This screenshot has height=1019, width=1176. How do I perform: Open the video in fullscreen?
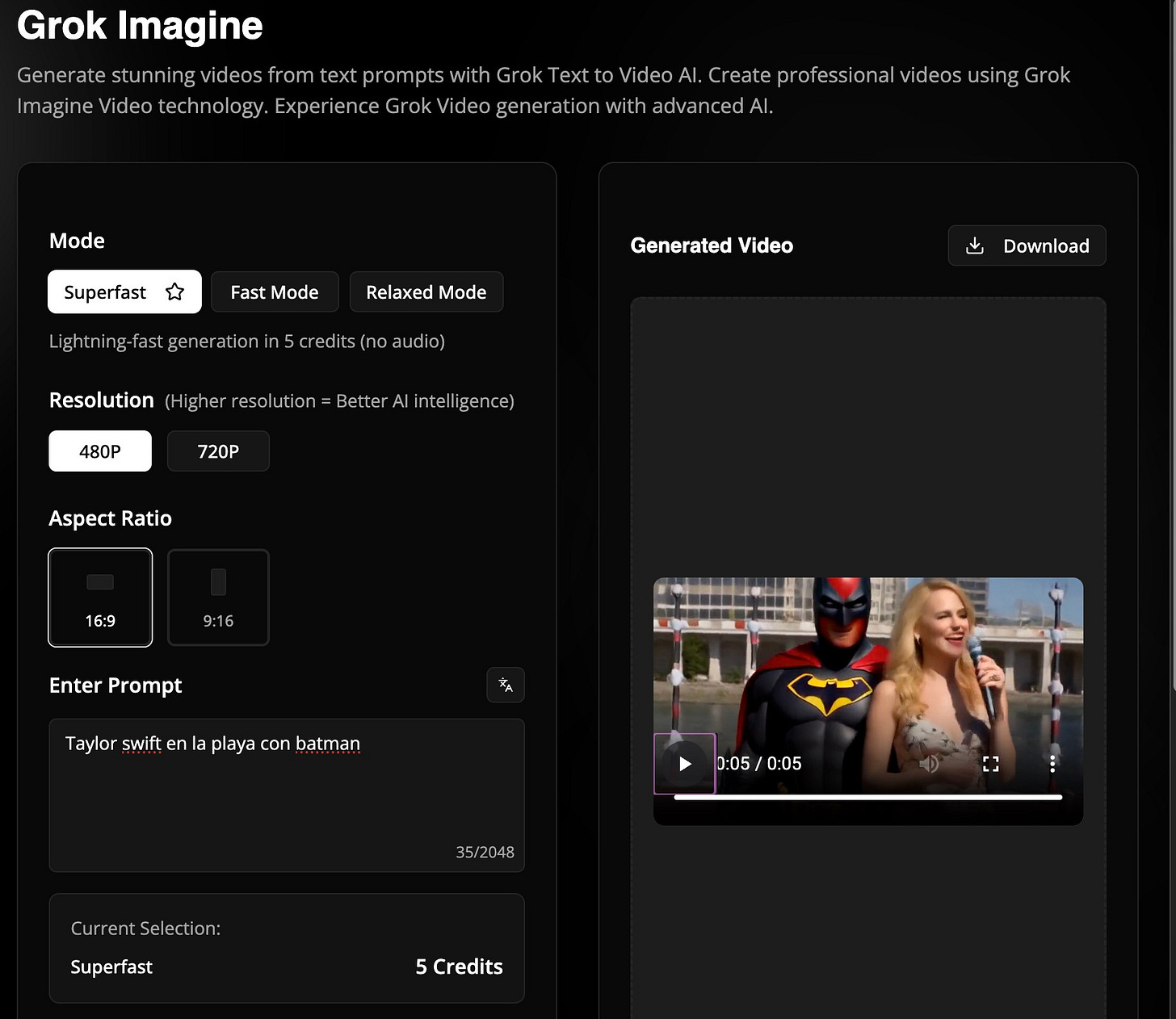(x=991, y=764)
